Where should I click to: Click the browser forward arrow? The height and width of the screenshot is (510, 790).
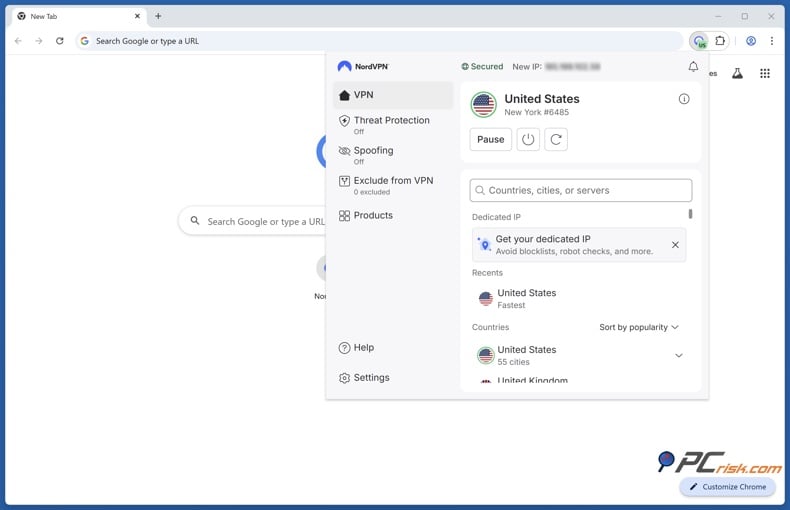(39, 41)
